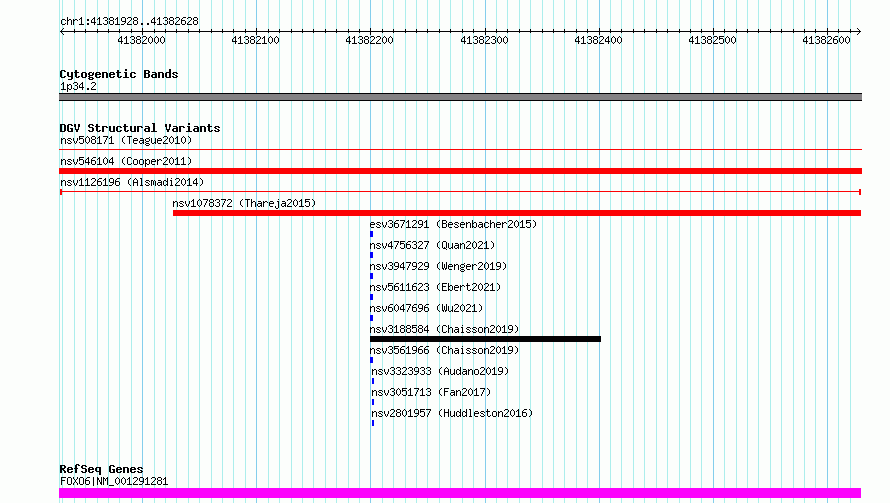Select black nsv3188584 variant bar
The height and width of the screenshot is (503, 890).
pyautogui.click(x=485, y=339)
